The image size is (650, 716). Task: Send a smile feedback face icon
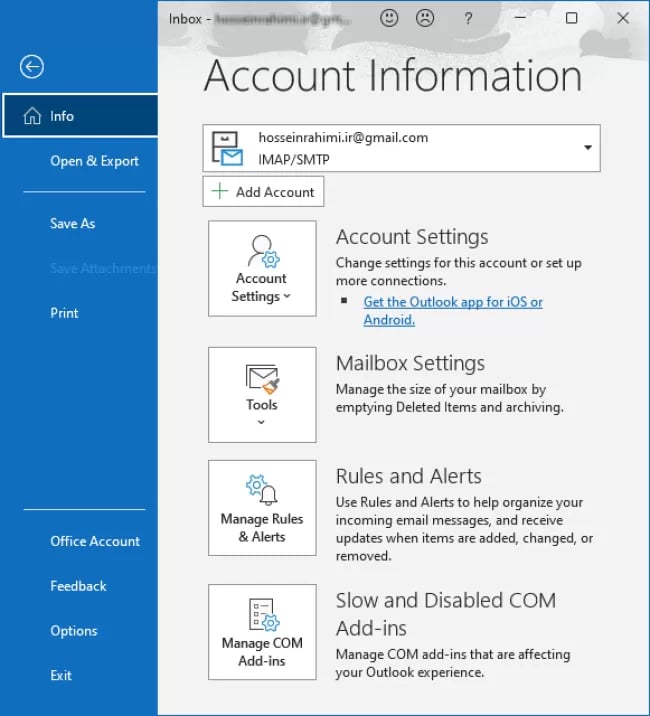tap(389, 18)
